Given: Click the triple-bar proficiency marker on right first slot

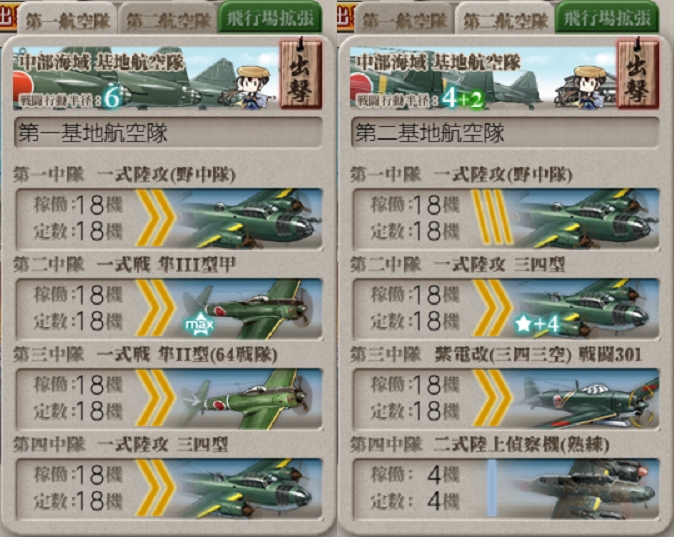Looking at the screenshot, I should 492,218.
